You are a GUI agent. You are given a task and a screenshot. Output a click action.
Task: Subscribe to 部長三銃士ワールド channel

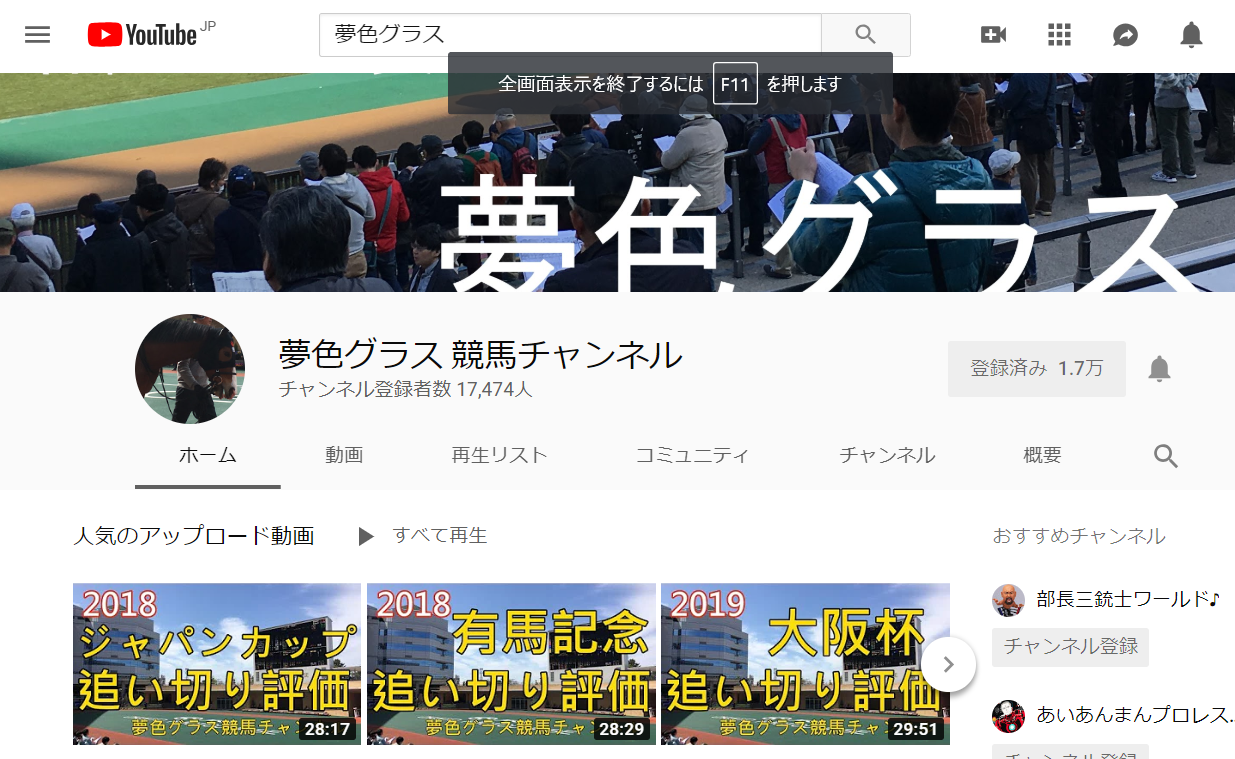pos(1070,647)
